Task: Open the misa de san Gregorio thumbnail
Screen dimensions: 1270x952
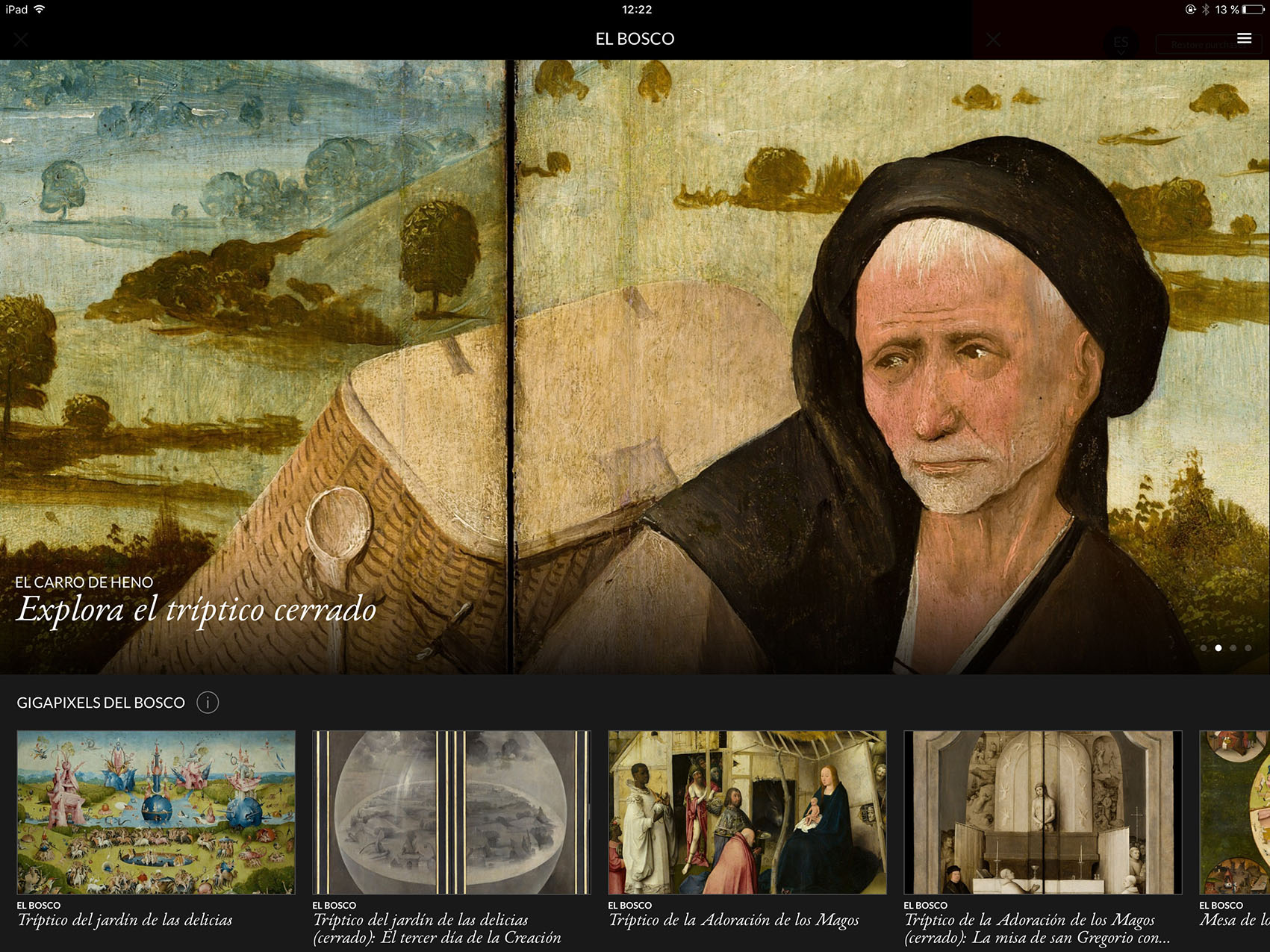Action: tap(1042, 812)
